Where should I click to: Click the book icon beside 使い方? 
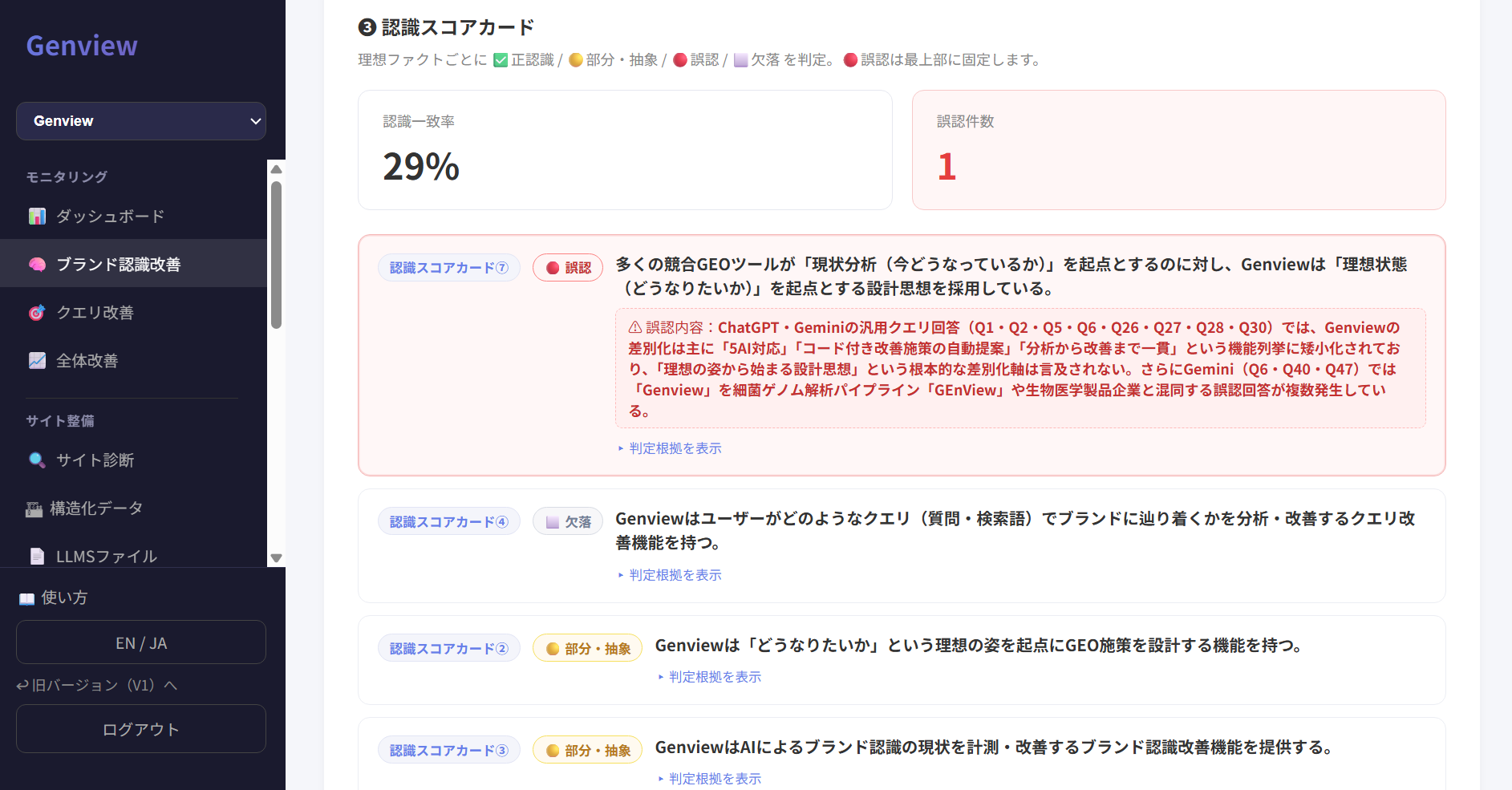(26, 598)
